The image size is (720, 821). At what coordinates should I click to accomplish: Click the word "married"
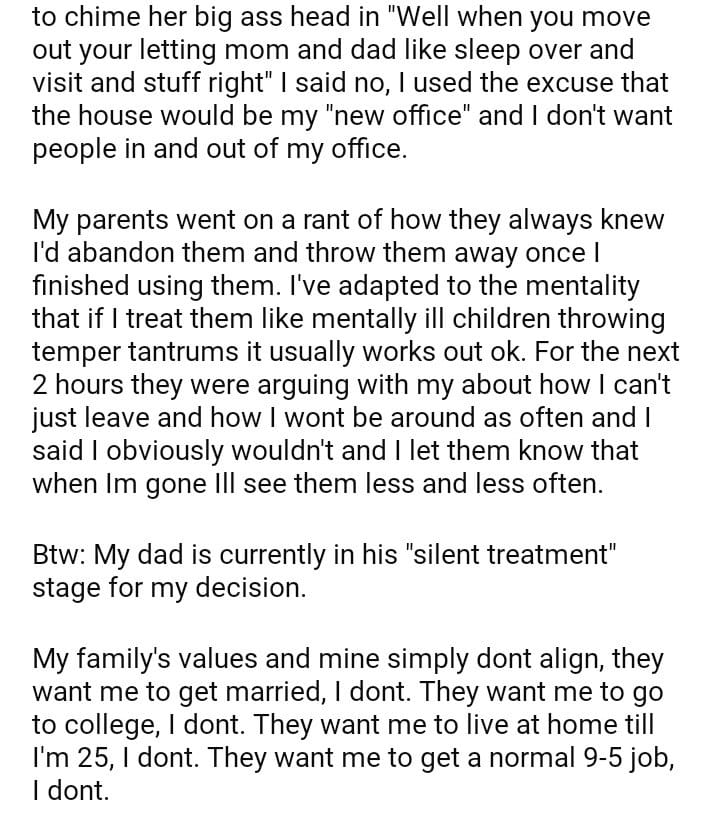click(311, 694)
